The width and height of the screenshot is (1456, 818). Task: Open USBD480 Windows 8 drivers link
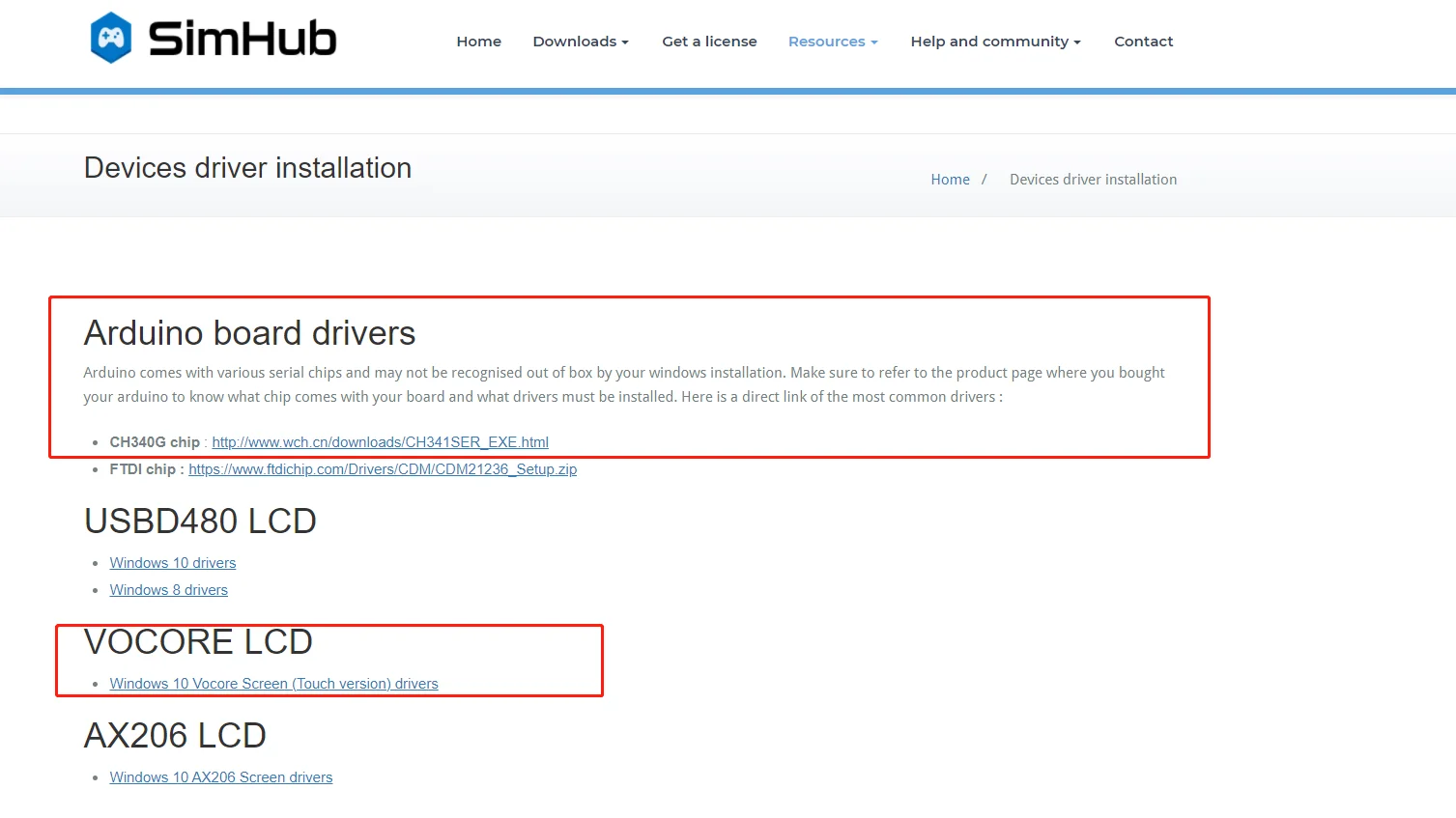point(169,590)
